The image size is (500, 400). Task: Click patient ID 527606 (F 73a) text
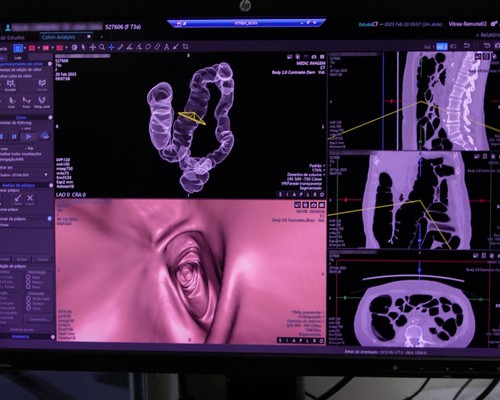(123, 27)
